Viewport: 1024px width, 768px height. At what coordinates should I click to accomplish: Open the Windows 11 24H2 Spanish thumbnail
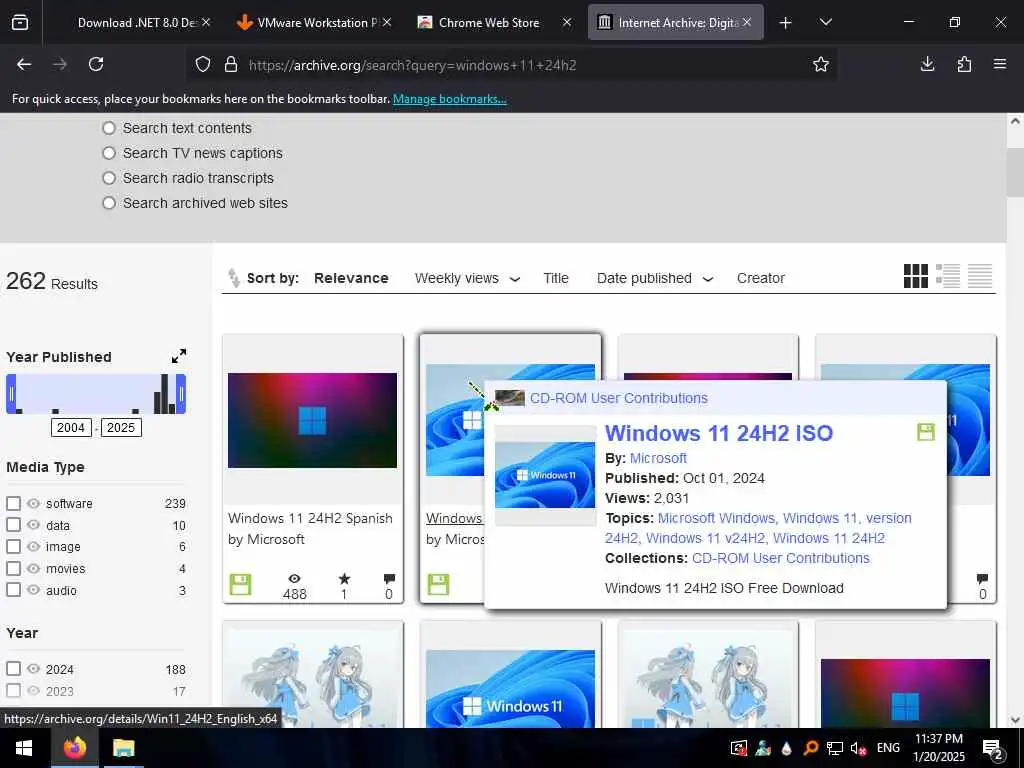pyautogui.click(x=312, y=420)
